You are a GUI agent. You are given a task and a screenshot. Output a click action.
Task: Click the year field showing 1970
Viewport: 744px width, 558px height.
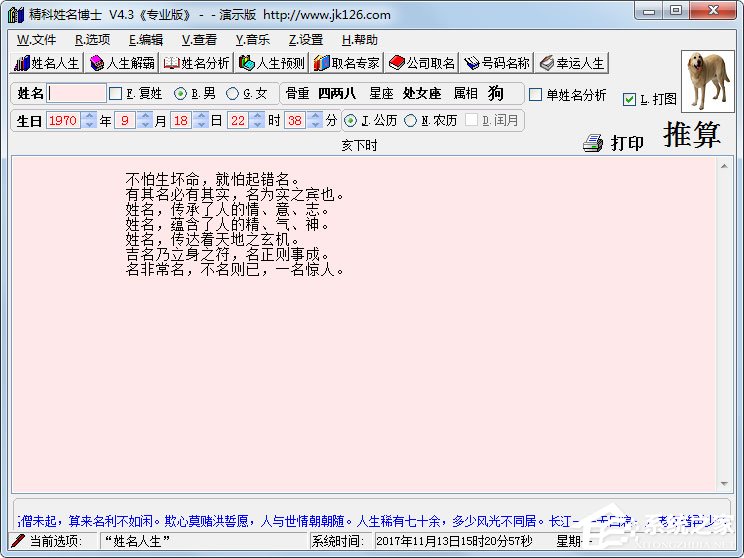pyautogui.click(x=63, y=121)
